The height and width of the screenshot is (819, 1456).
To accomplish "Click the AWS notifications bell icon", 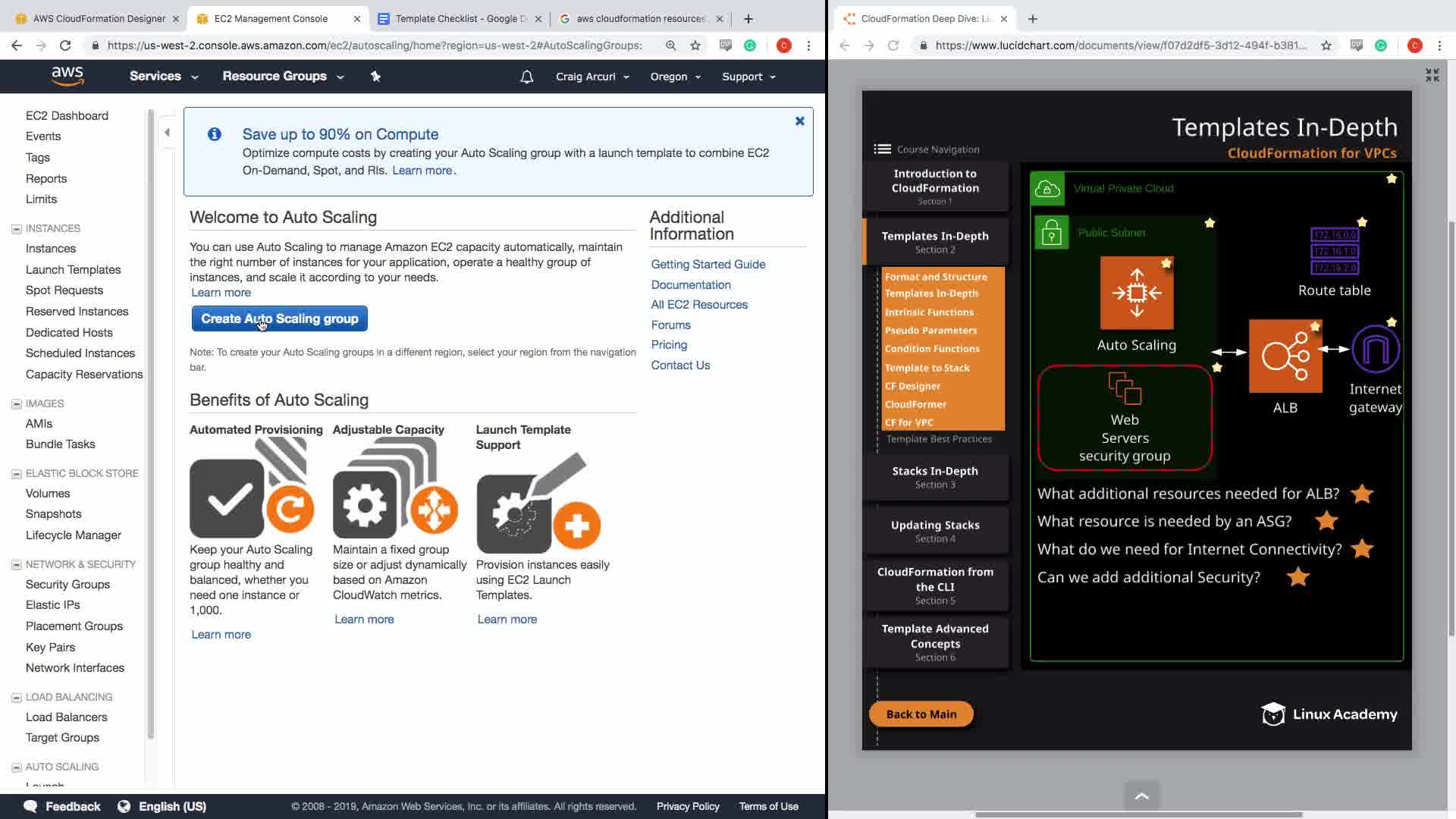I will coord(526,77).
